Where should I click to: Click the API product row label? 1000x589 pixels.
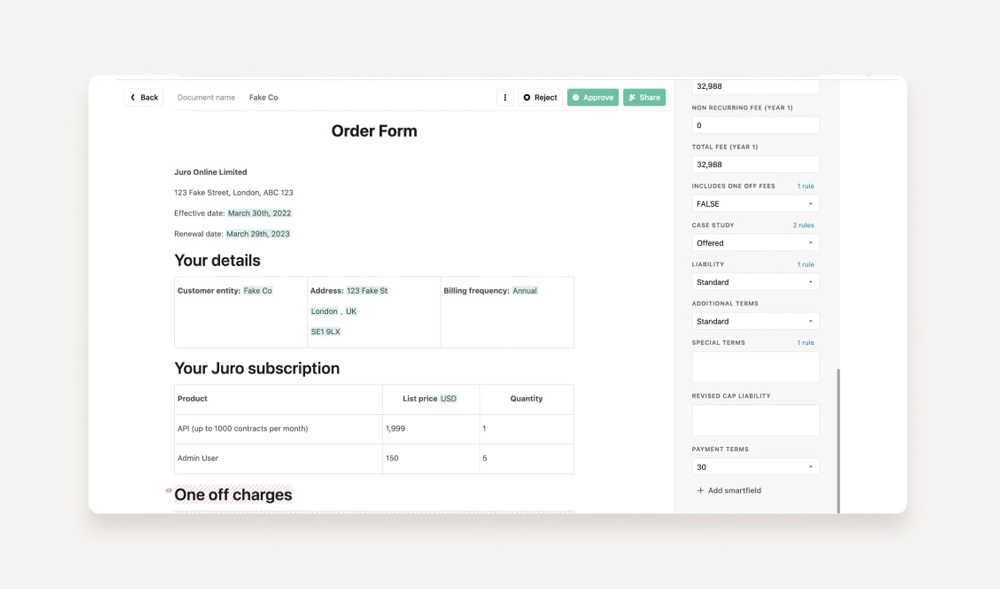(243, 429)
